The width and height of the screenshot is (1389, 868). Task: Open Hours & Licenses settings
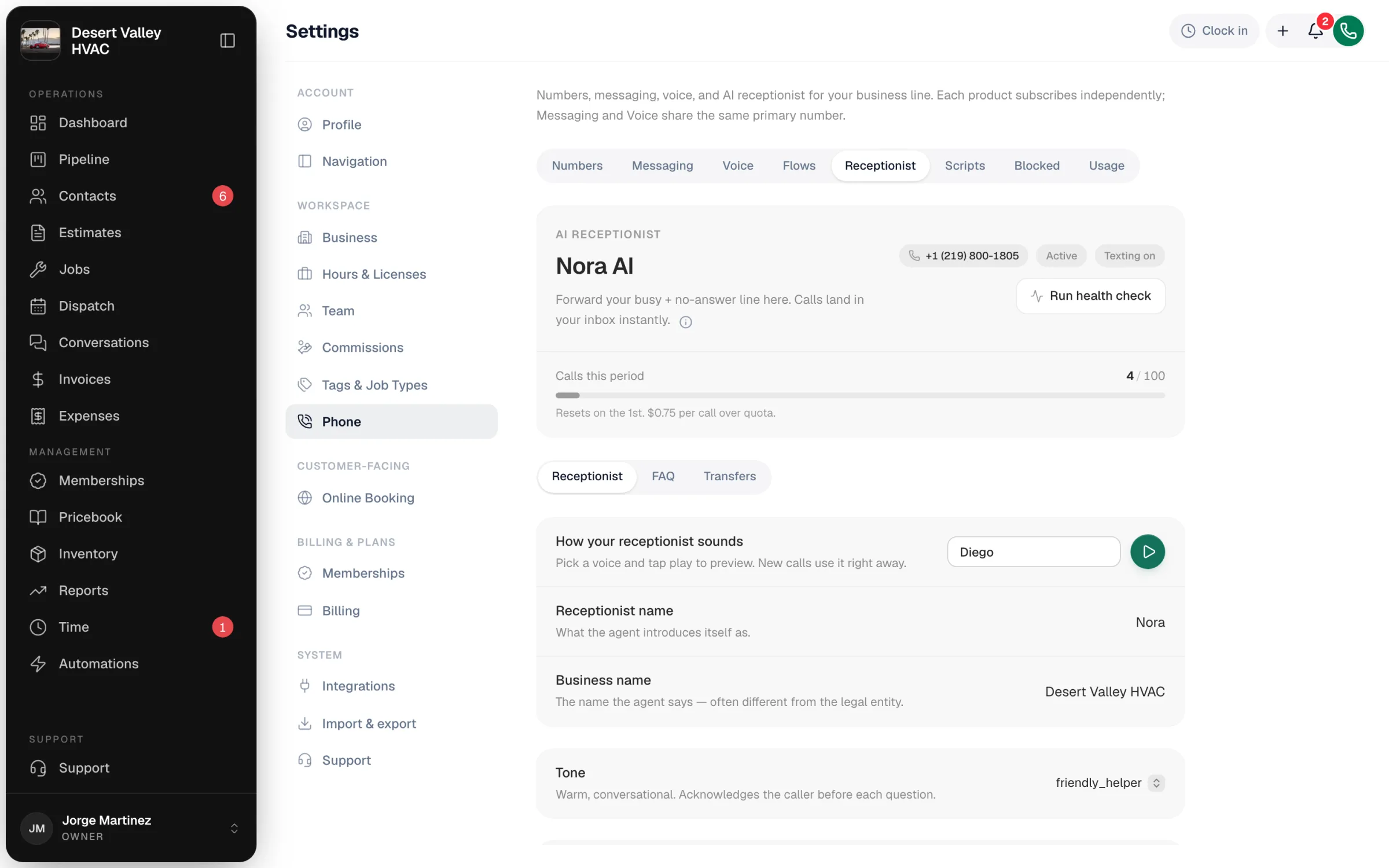(391, 274)
